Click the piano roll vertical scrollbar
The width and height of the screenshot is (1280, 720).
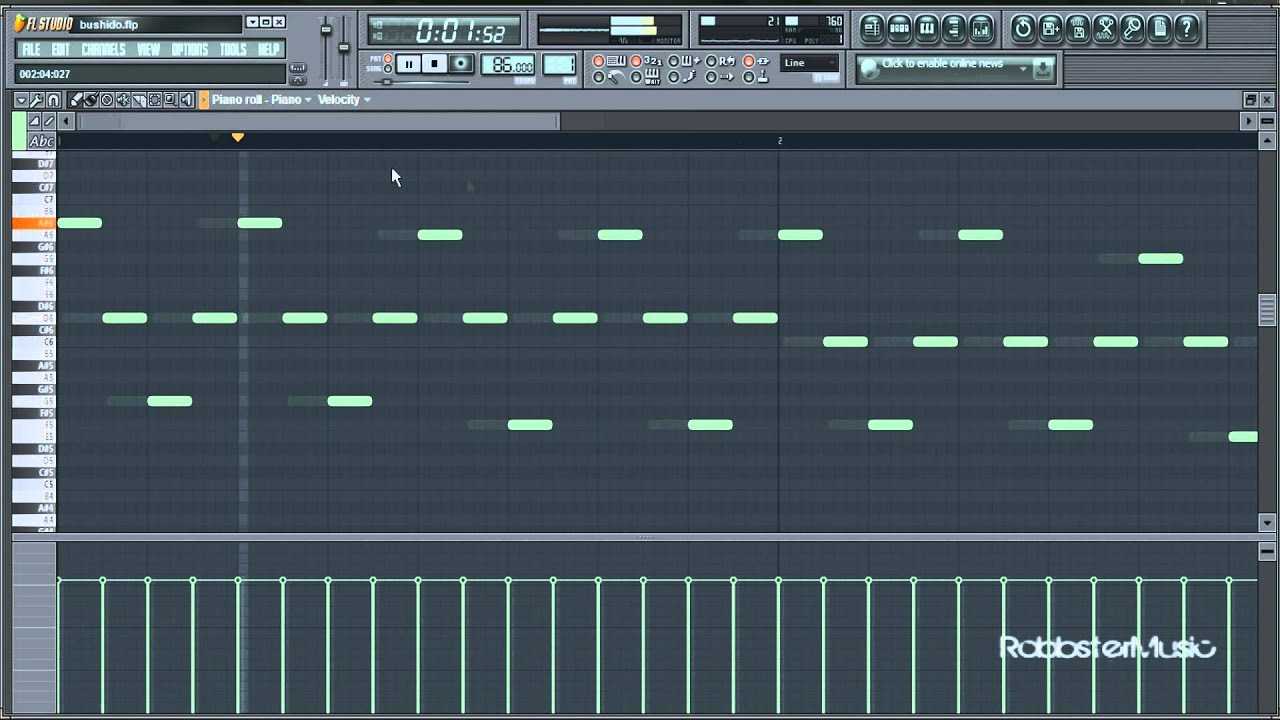pos(1267,312)
